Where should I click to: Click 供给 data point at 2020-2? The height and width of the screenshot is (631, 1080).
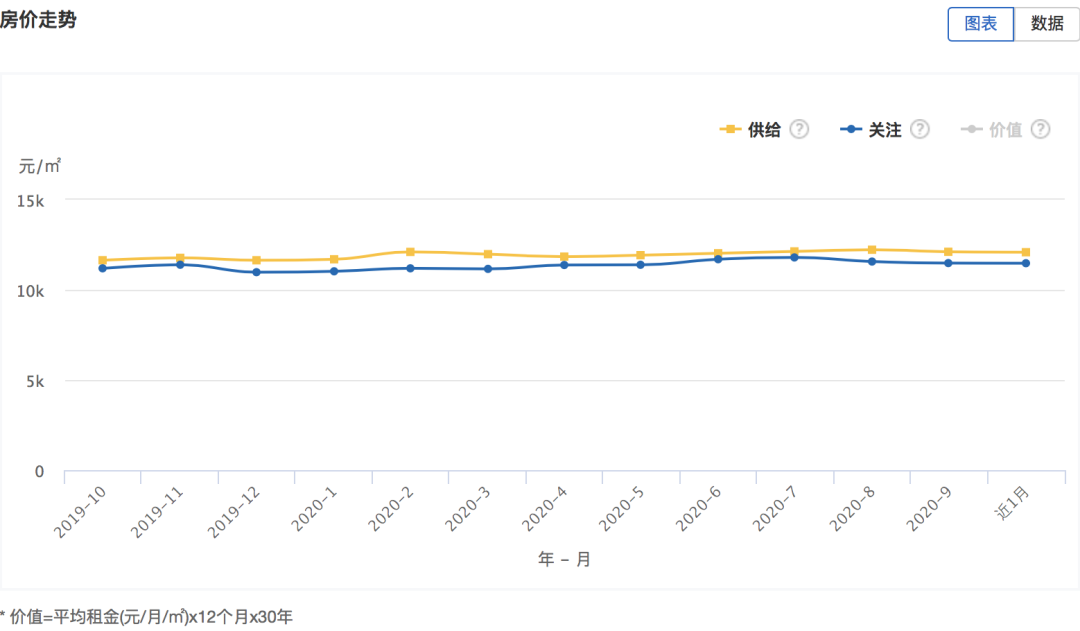[x=410, y=252]
